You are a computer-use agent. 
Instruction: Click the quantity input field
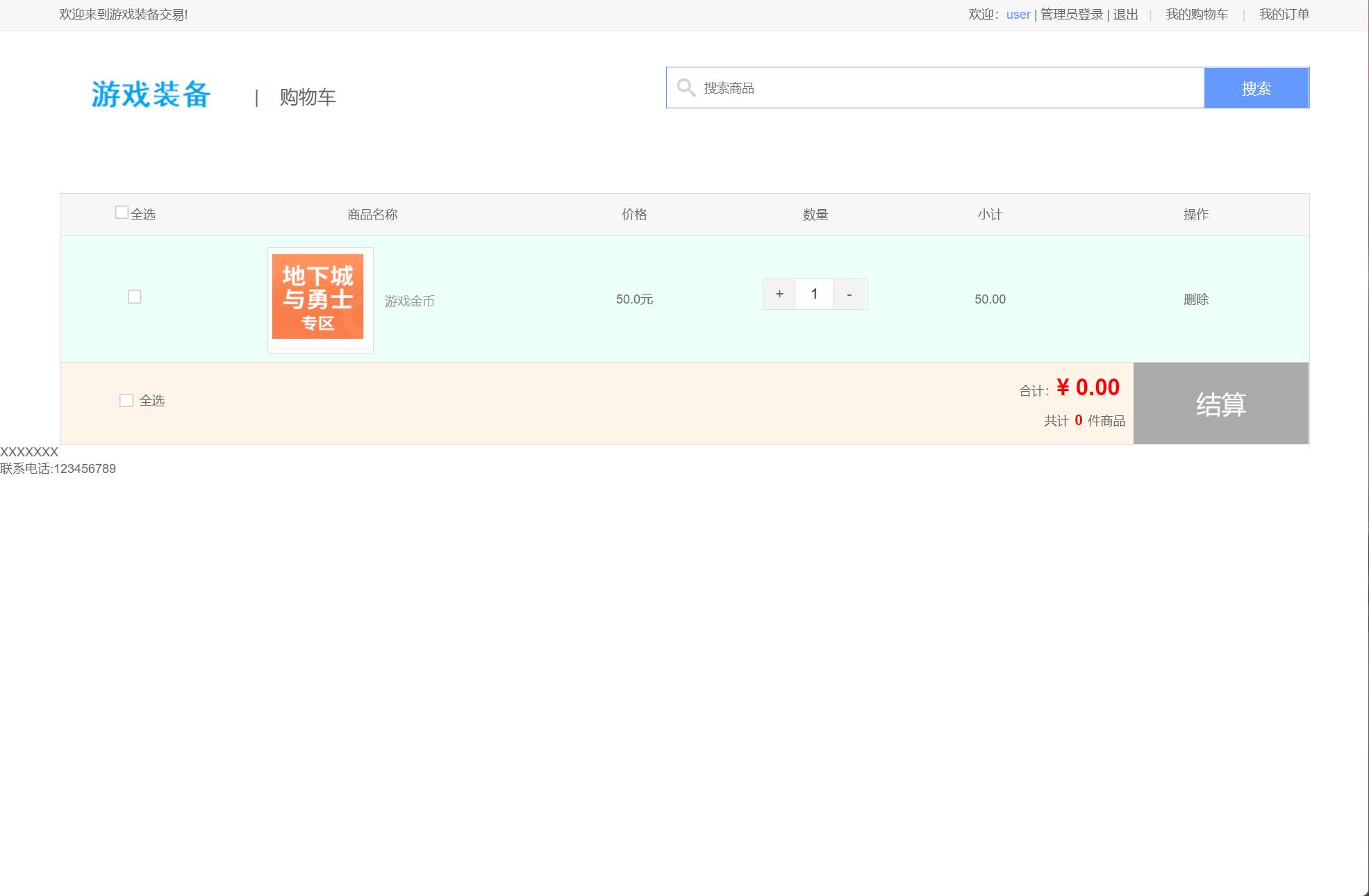(x=814, y=294)
